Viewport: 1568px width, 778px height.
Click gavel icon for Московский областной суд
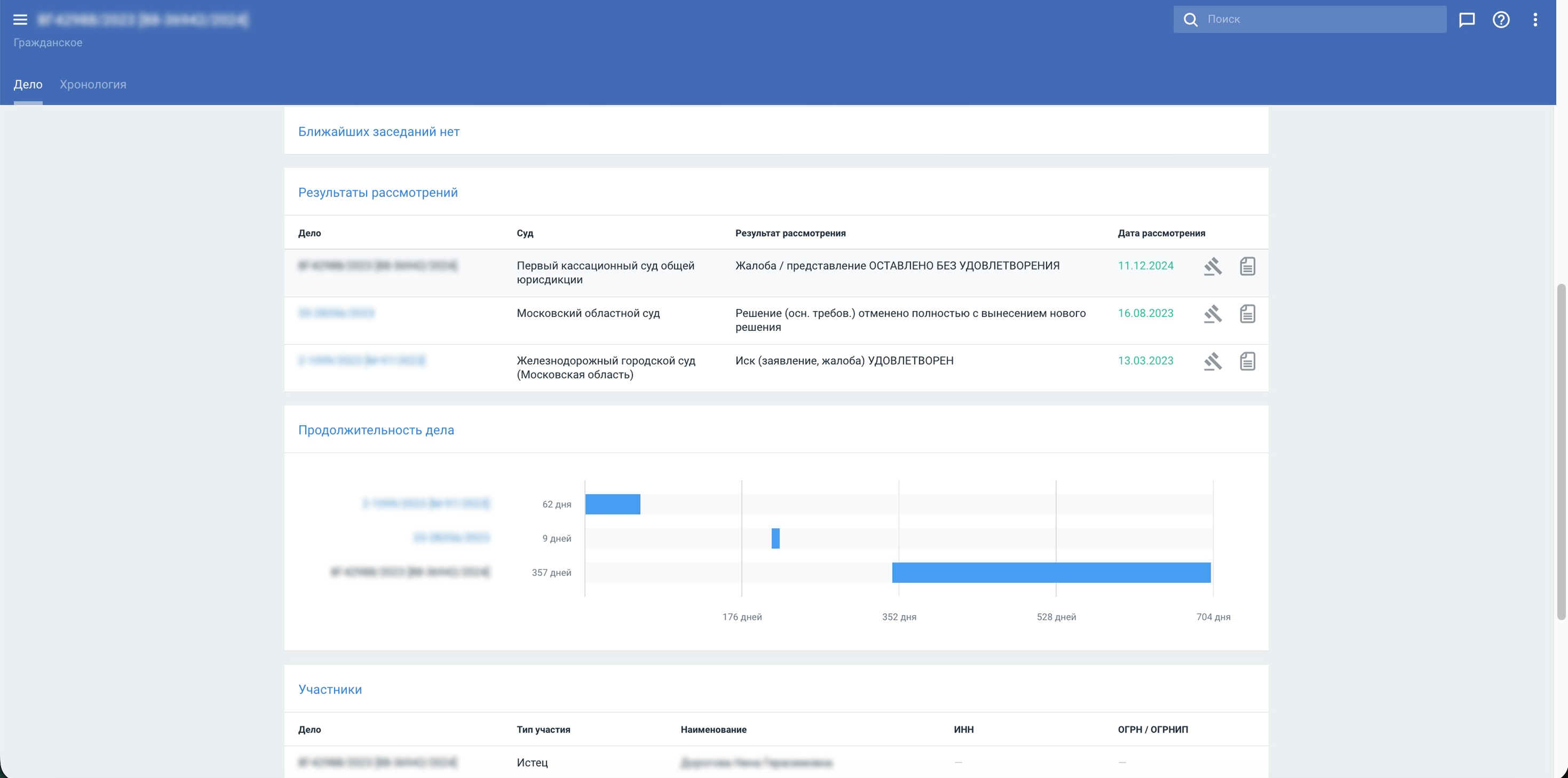pyautogui.click(x=1213, y=314)
